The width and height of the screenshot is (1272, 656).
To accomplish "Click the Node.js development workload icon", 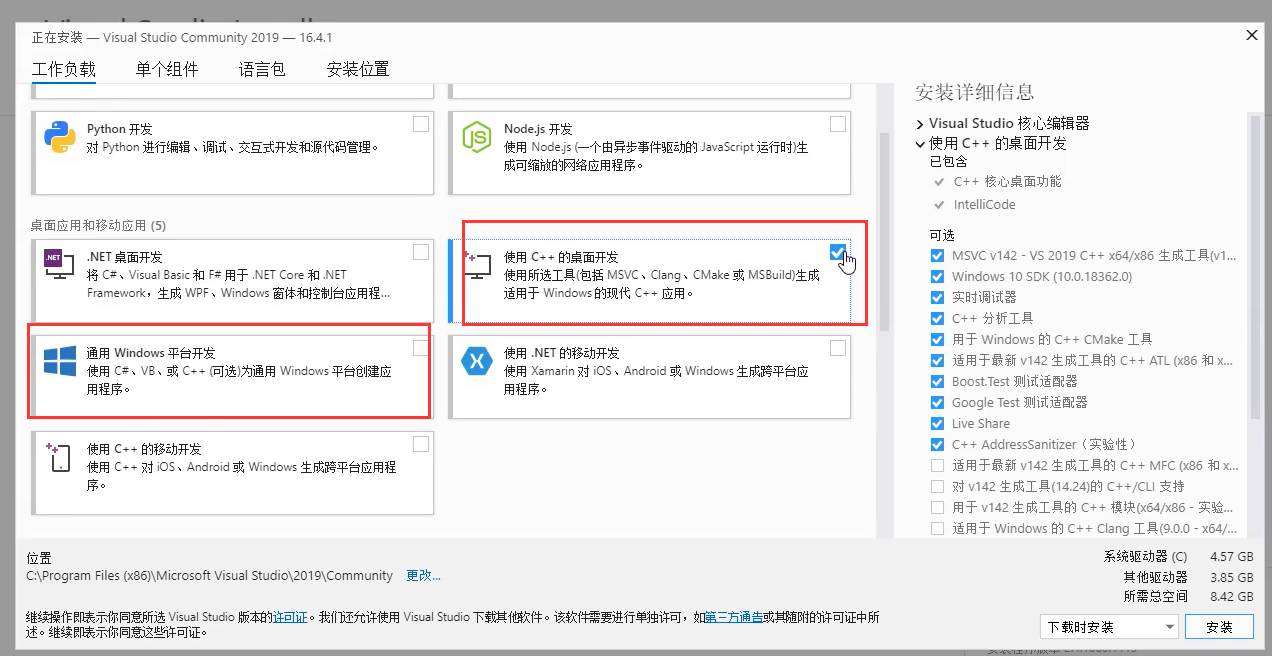I will point(477,136).
